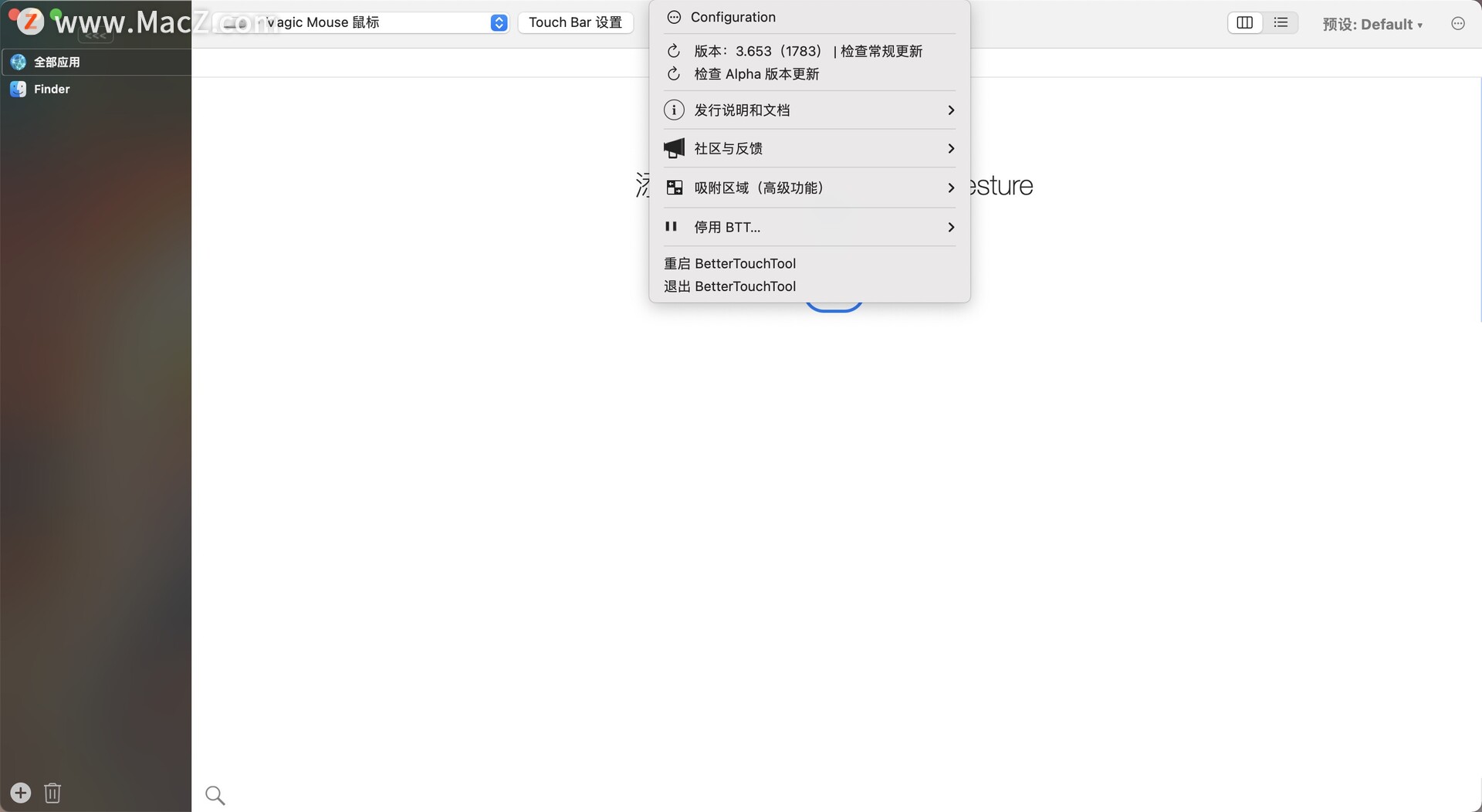
Task: Click the pause icon for disabling BTT
Action: [x=671, y=227]
